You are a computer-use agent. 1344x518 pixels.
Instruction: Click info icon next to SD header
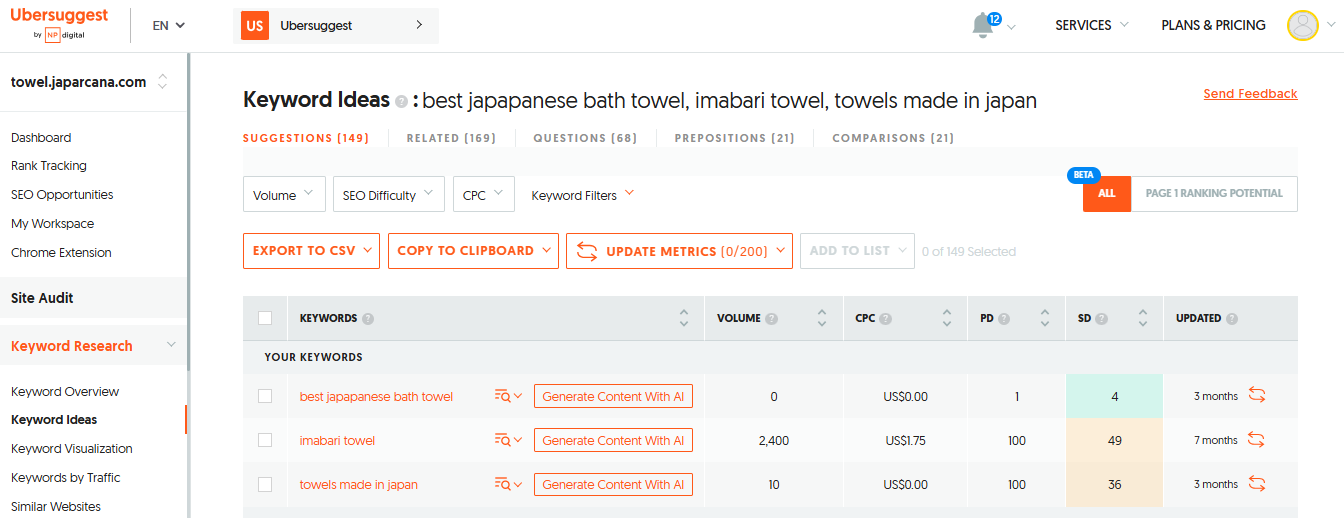[1102, 319]
